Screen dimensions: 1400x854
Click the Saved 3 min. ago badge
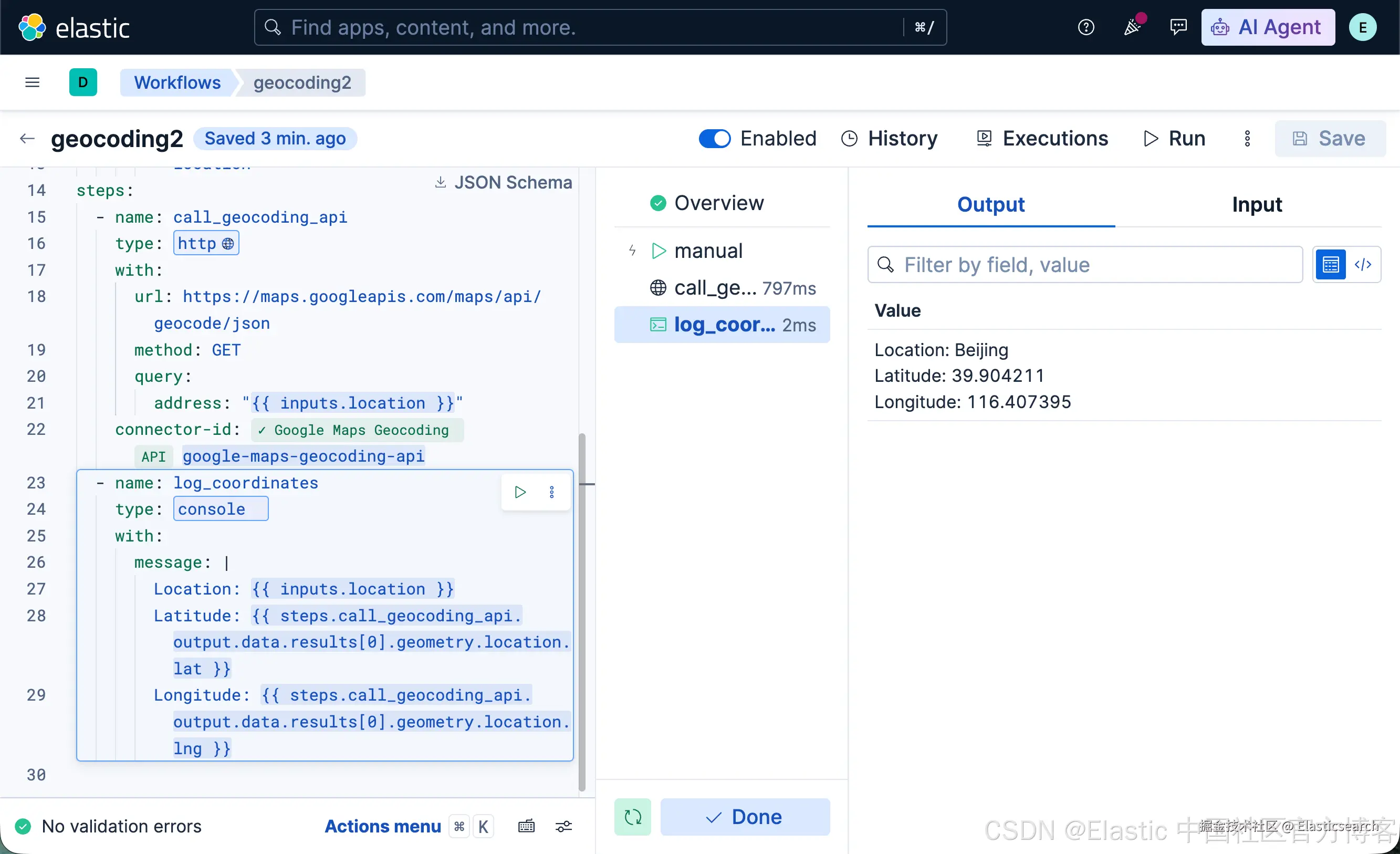pyautogui.click(x=275, y=139)
